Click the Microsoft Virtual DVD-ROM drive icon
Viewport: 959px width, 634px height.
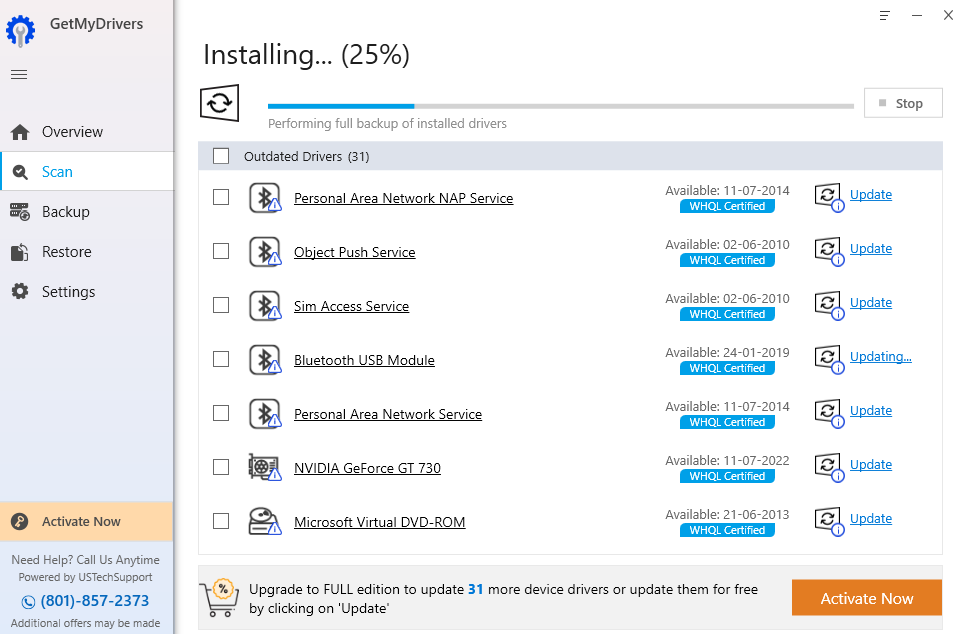click(264, 521)
